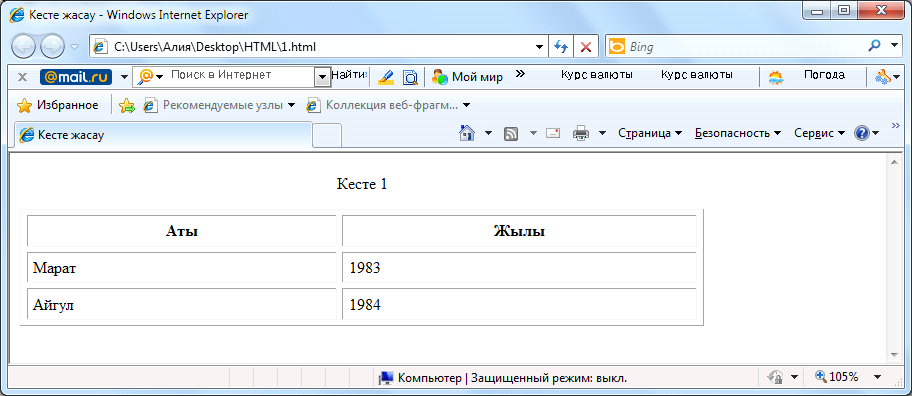This screenshot has height=396, width=912.
Task: Click the red Stop loading icon
Action: 586,47
